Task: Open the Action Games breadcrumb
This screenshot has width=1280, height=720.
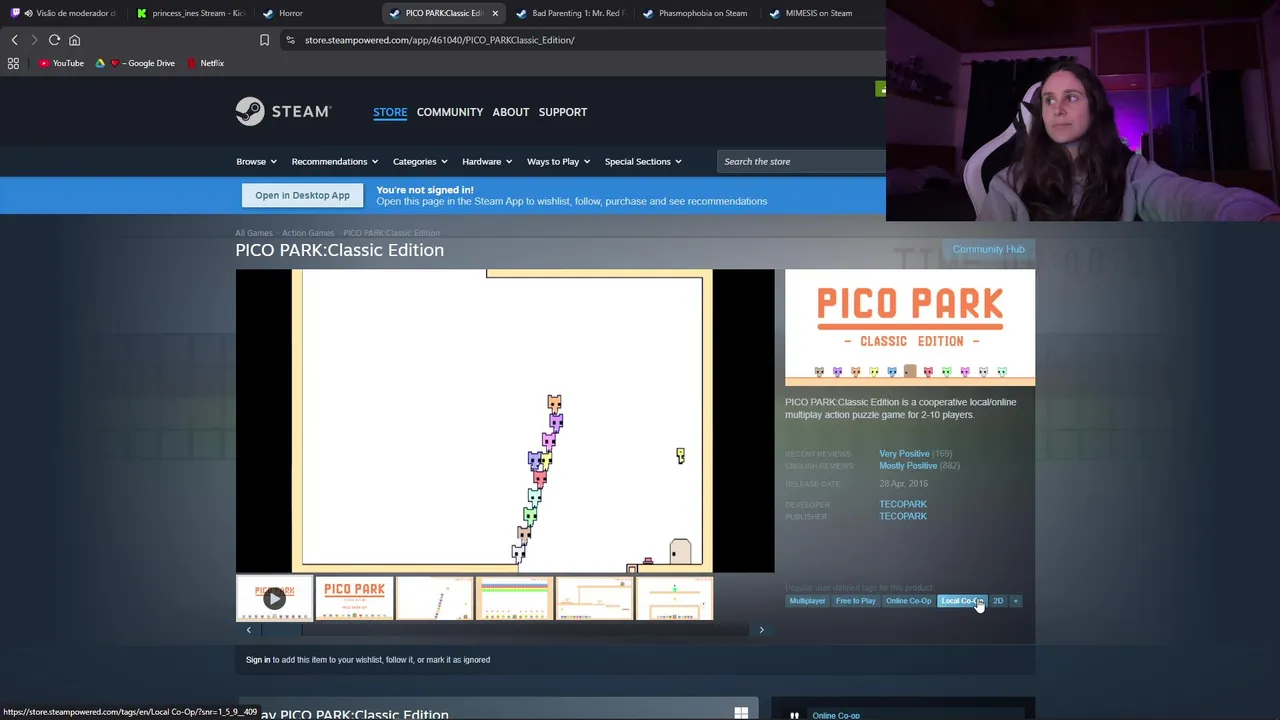Action: coord(308,233)
